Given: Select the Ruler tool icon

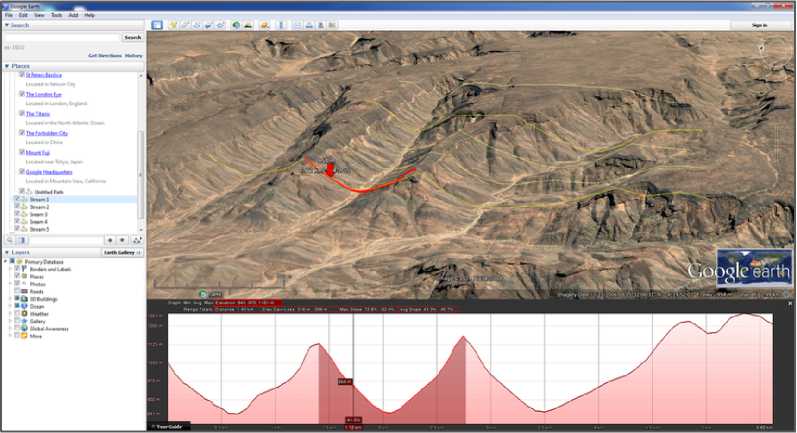Looking at the screenshot, I should [281, 25].
